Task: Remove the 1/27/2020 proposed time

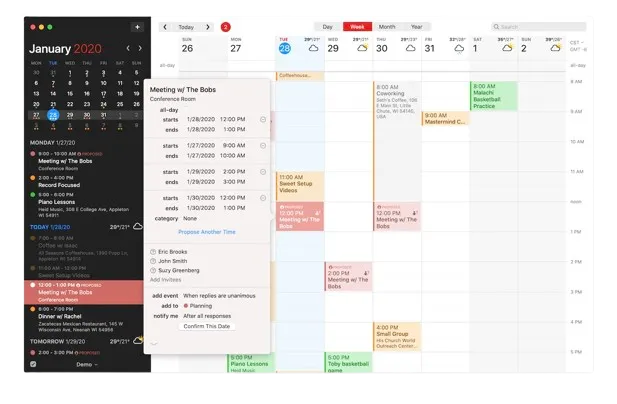Action: (263, 146)
